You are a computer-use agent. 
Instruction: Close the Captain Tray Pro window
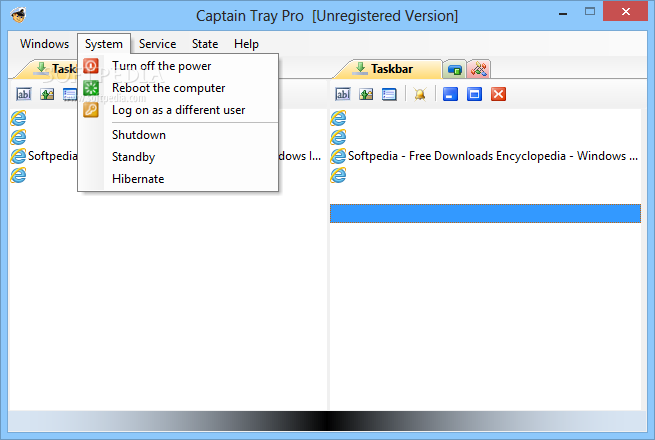point(625,12)
